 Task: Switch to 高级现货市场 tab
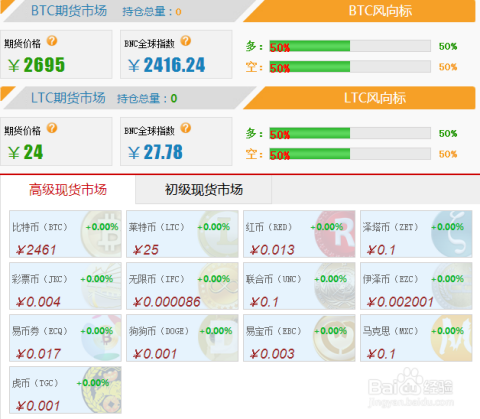coord(68,190)
